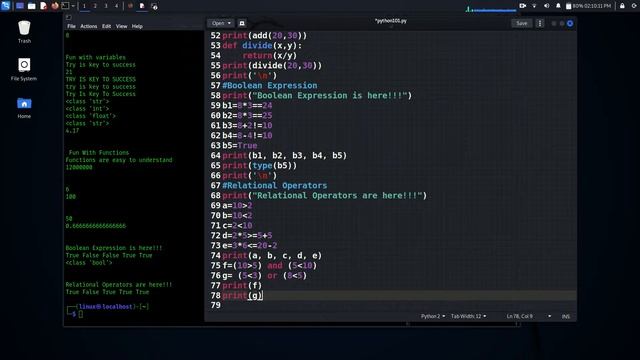The height and width of the screenshot is (360, 640).
Task: Click terminal output 'Fun with variables'
Action: tap(96, 58)
